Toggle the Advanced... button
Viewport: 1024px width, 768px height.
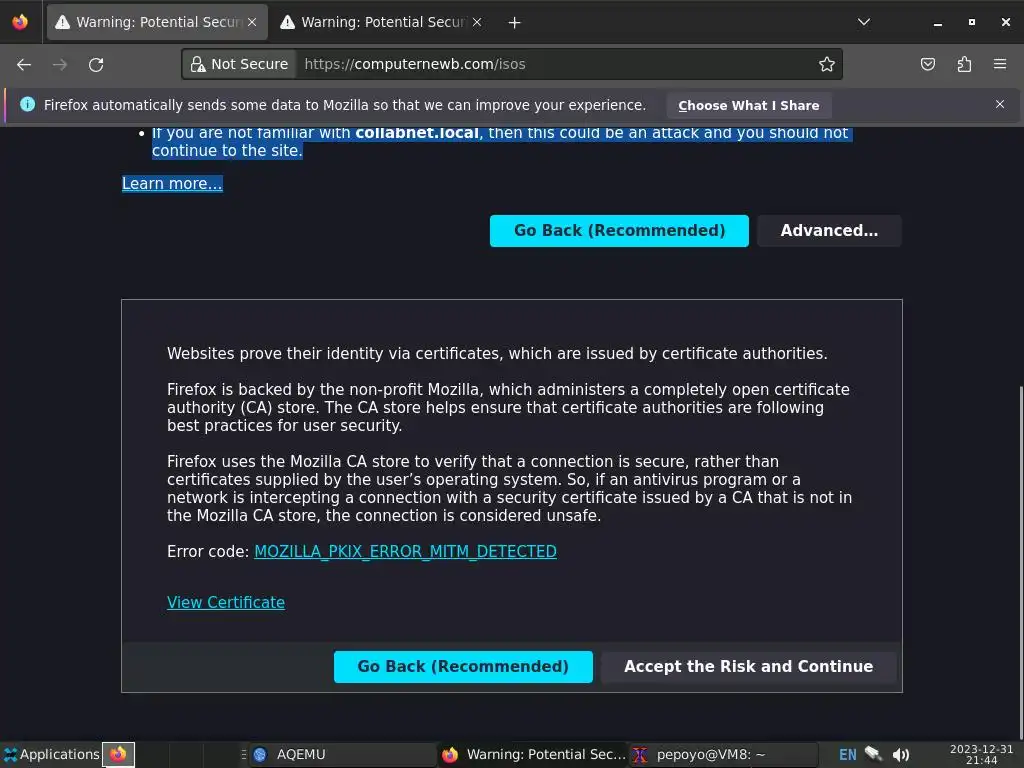pos(829,231)
